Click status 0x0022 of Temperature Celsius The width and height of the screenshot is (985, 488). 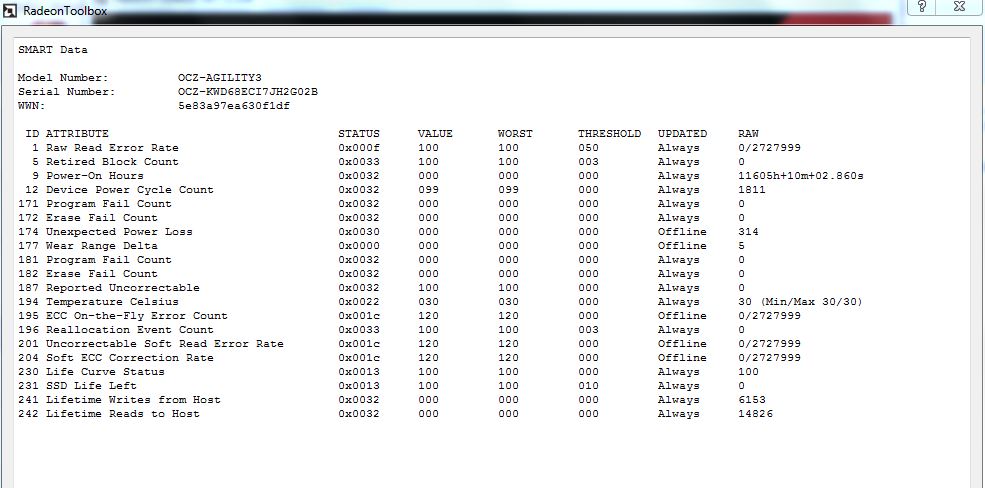coord(359,301)
